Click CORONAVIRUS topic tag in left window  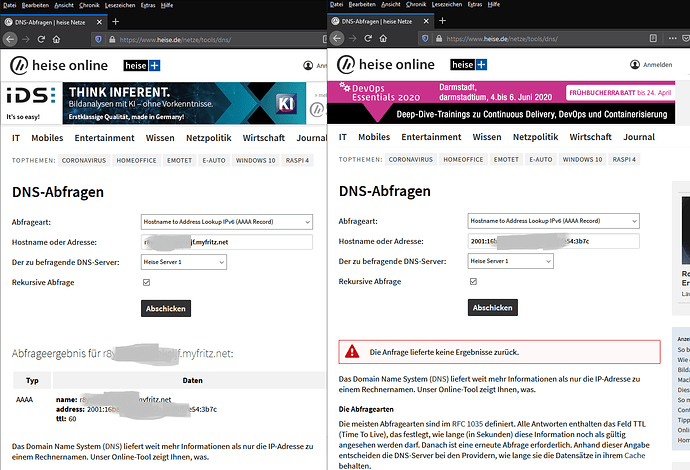[x=84, y=161]
